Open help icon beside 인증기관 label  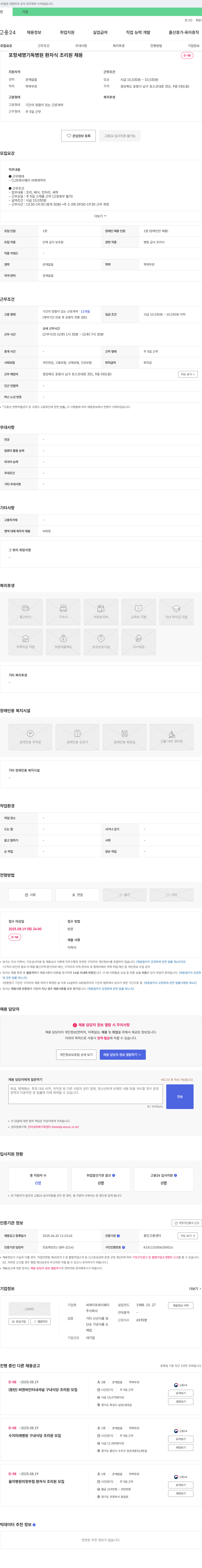point(118,1236)
